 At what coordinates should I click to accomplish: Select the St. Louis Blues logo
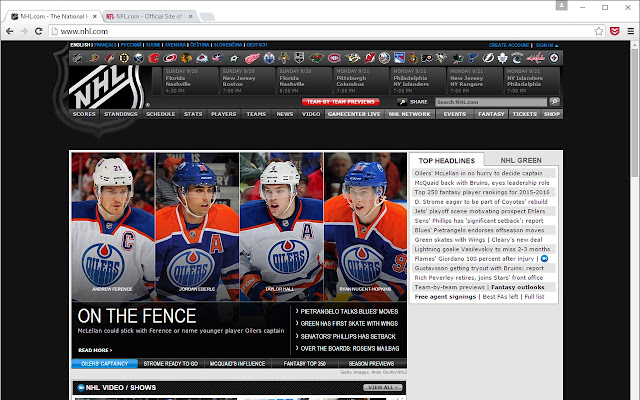pos(473,58)
